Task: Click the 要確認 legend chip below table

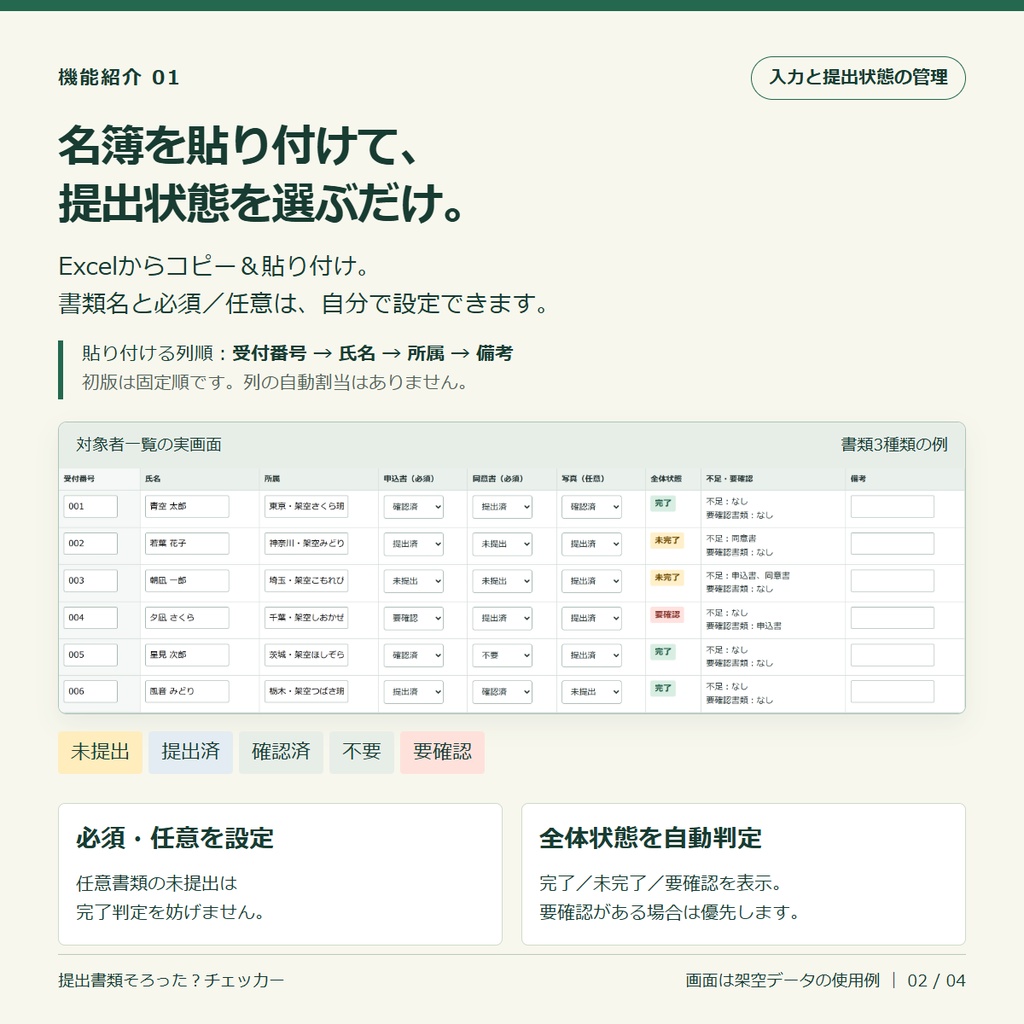Action: pyautogui.click(x=442, y=752)
